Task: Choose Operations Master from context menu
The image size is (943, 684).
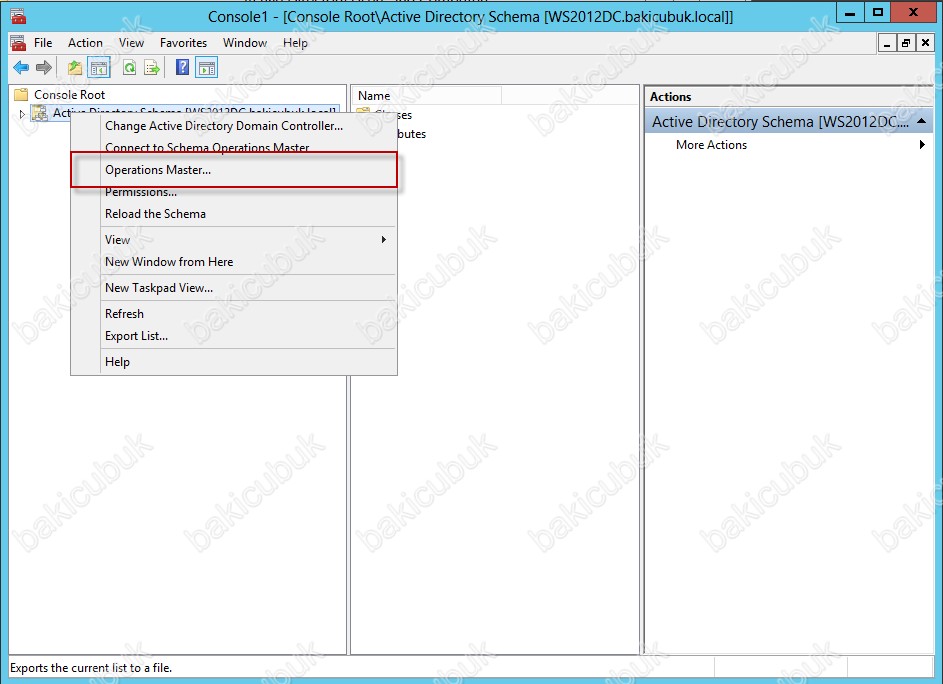Action: tap(234, 170)
